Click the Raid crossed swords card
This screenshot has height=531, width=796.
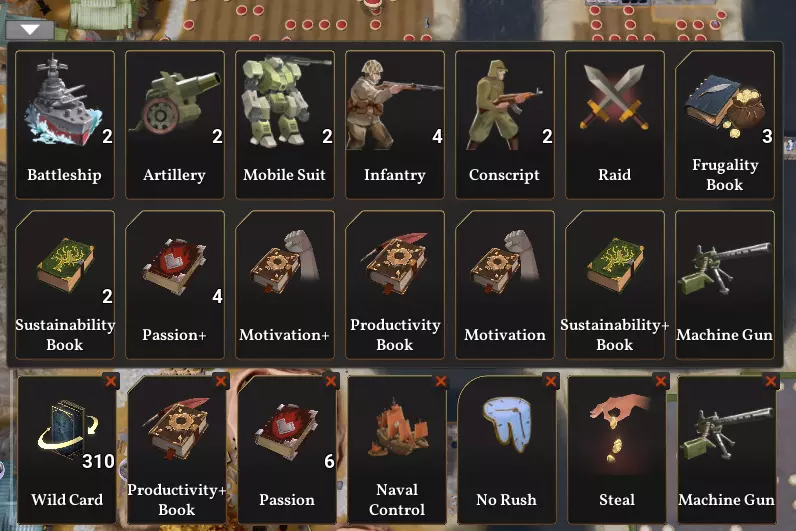615,124
